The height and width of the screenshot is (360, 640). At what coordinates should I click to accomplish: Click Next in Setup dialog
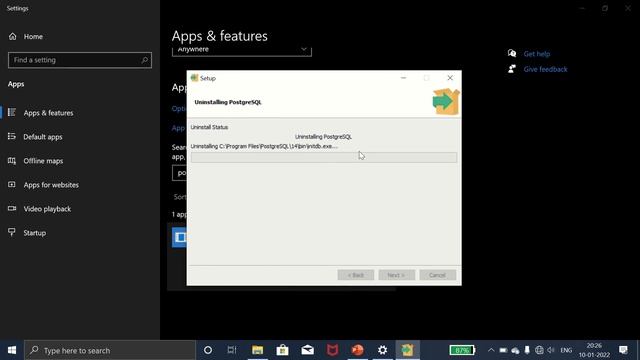click(x=396, y=275)
